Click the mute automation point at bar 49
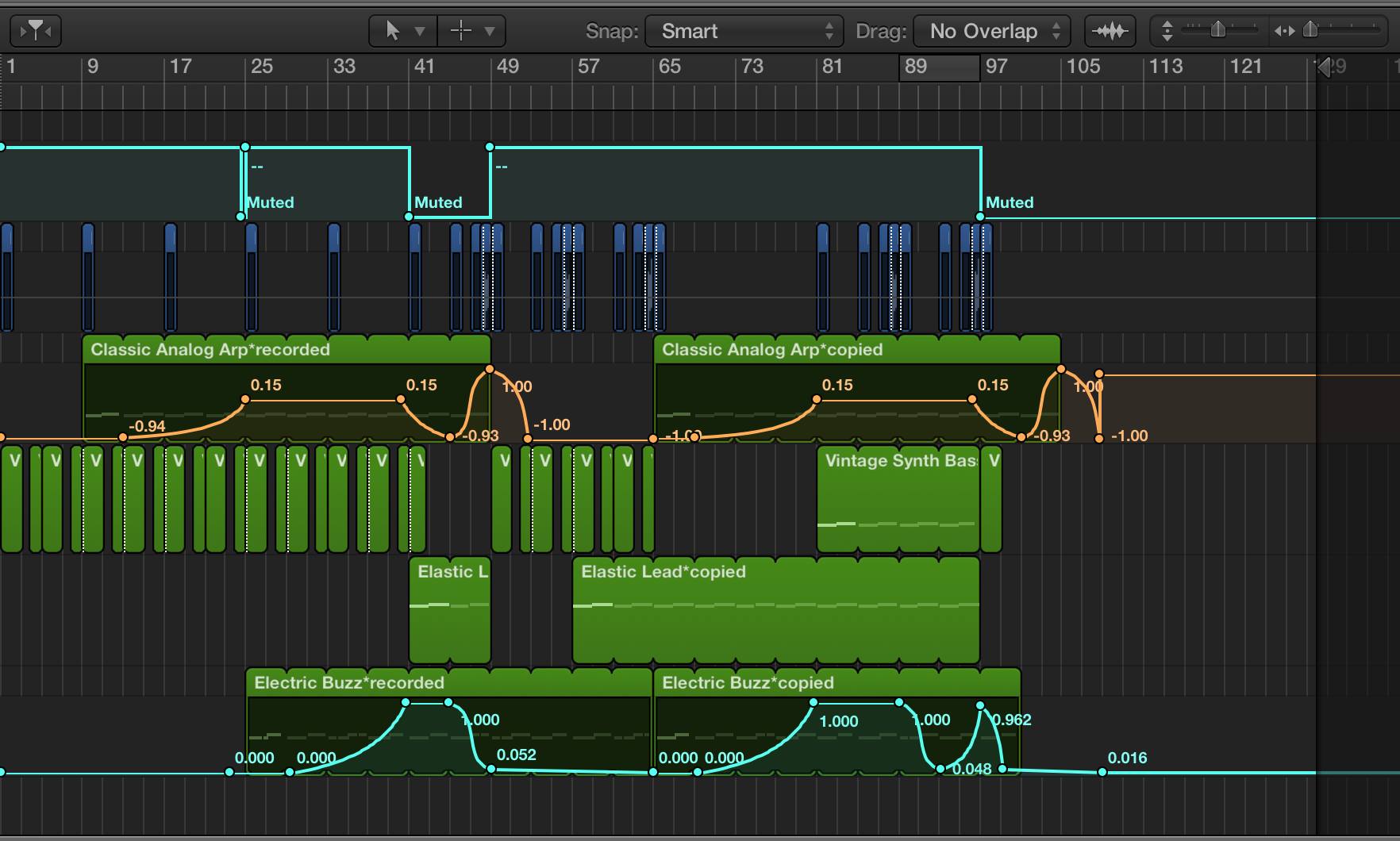Screen dimensions: 1400x841 coord(490,147)
